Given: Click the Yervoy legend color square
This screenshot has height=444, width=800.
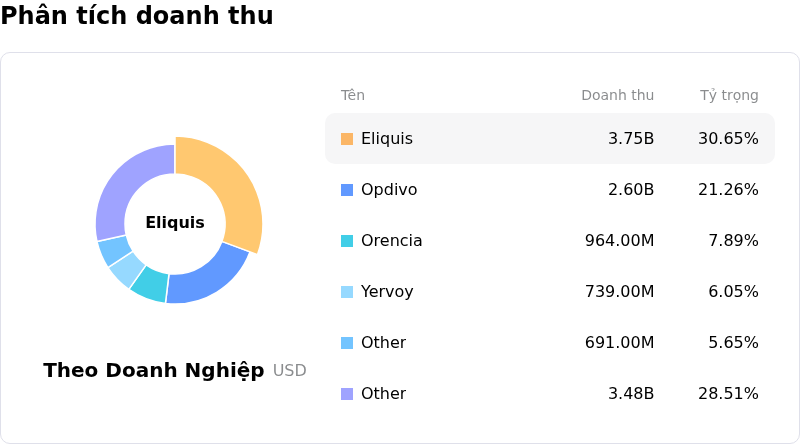Looking at the screenshot, I should (x=347, y=292).
